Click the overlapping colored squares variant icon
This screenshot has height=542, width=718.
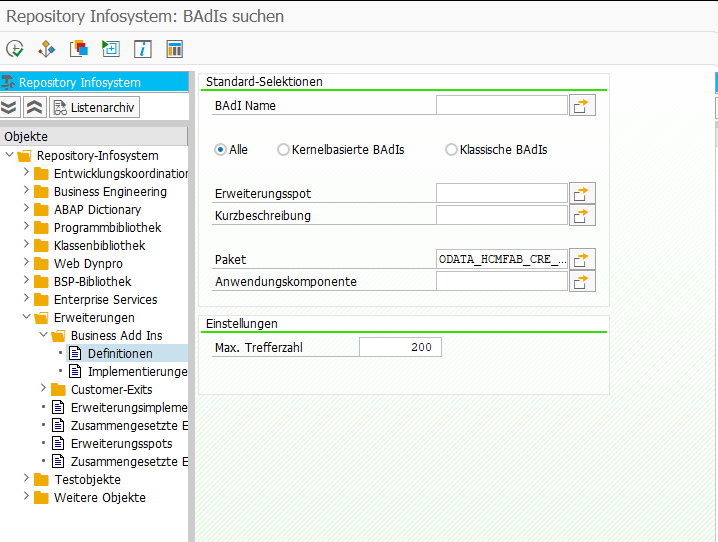click(x=79, y=49)
